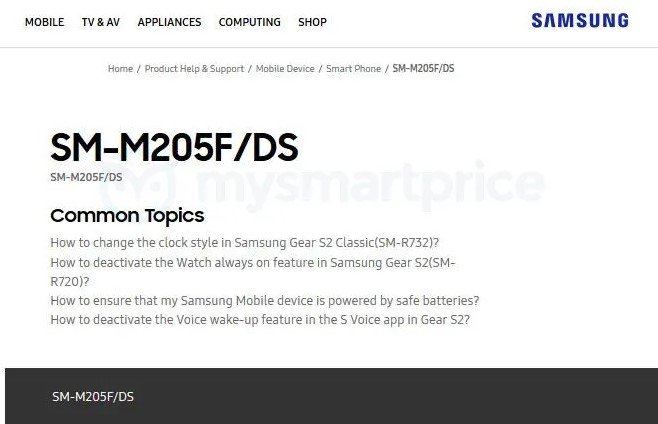Click the large SM-M205F/DS page heading

[x=174, y=147]
